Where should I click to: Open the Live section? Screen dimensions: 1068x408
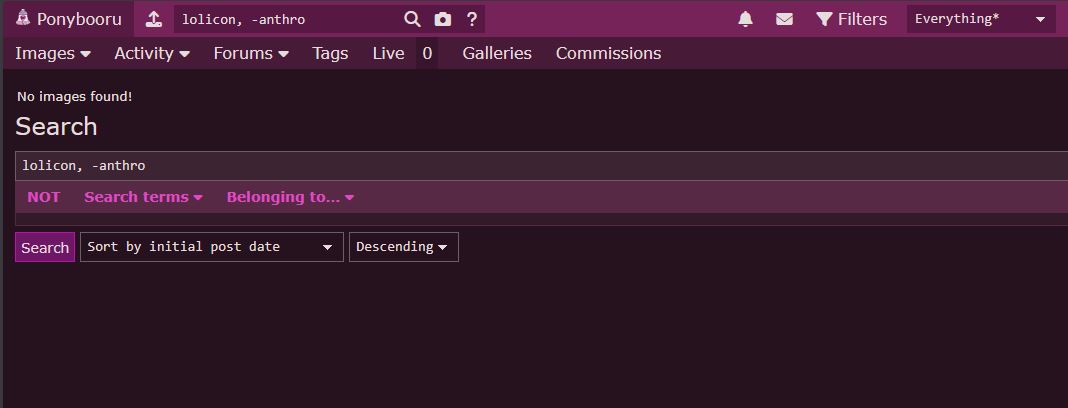coord(388,53)
